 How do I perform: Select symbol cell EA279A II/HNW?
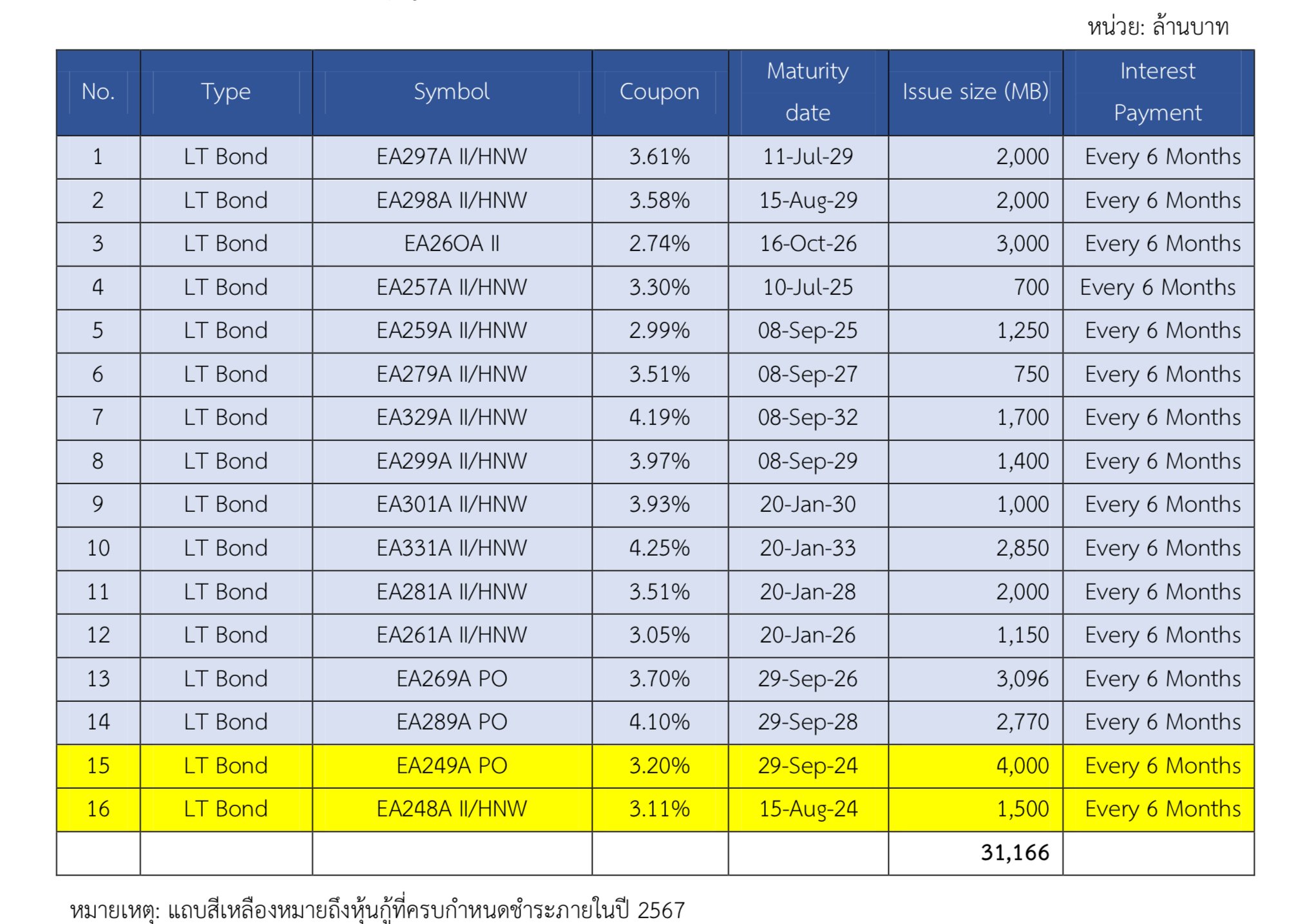[x=452, y=375]
